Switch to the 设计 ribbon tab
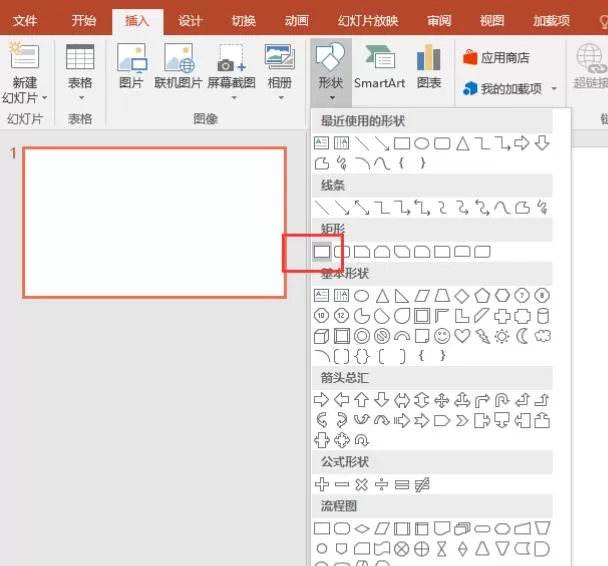The image size is (608, 566). click(x=190, y=20)
